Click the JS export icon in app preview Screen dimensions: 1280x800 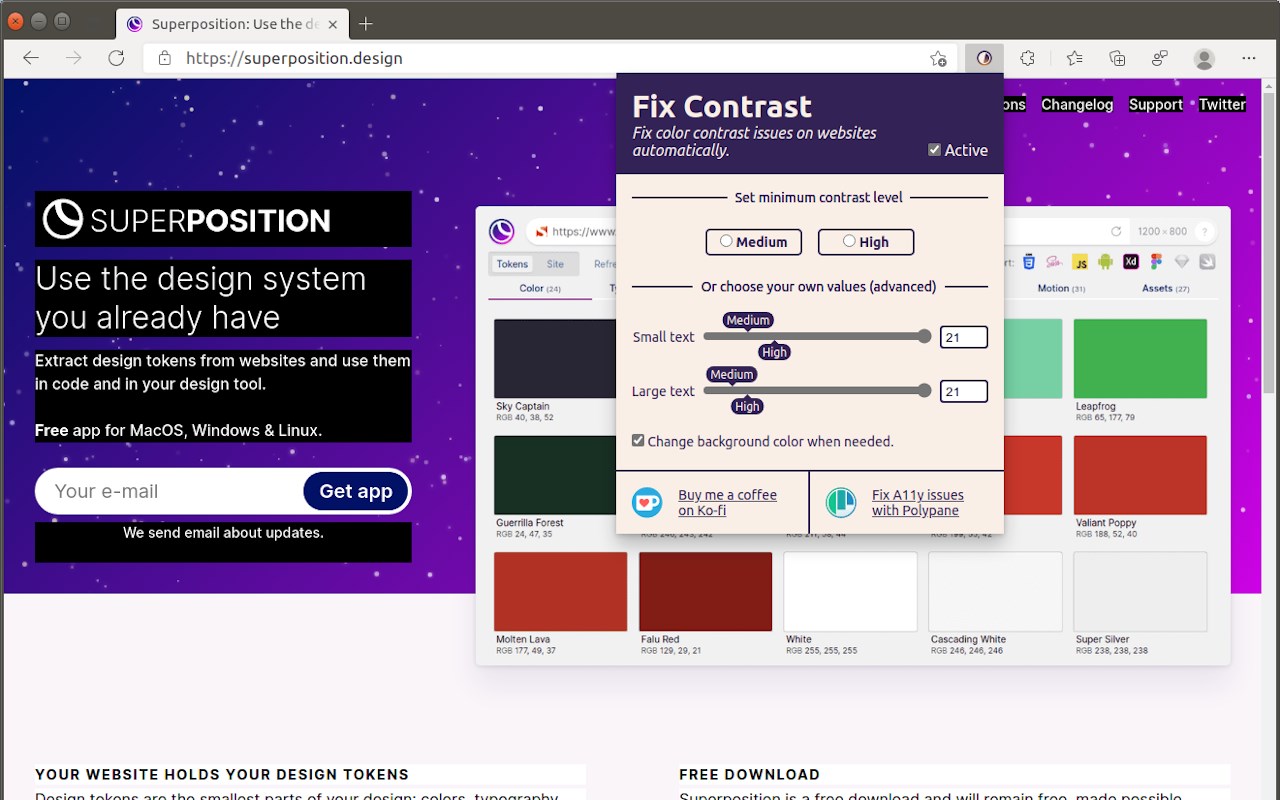1080,262
